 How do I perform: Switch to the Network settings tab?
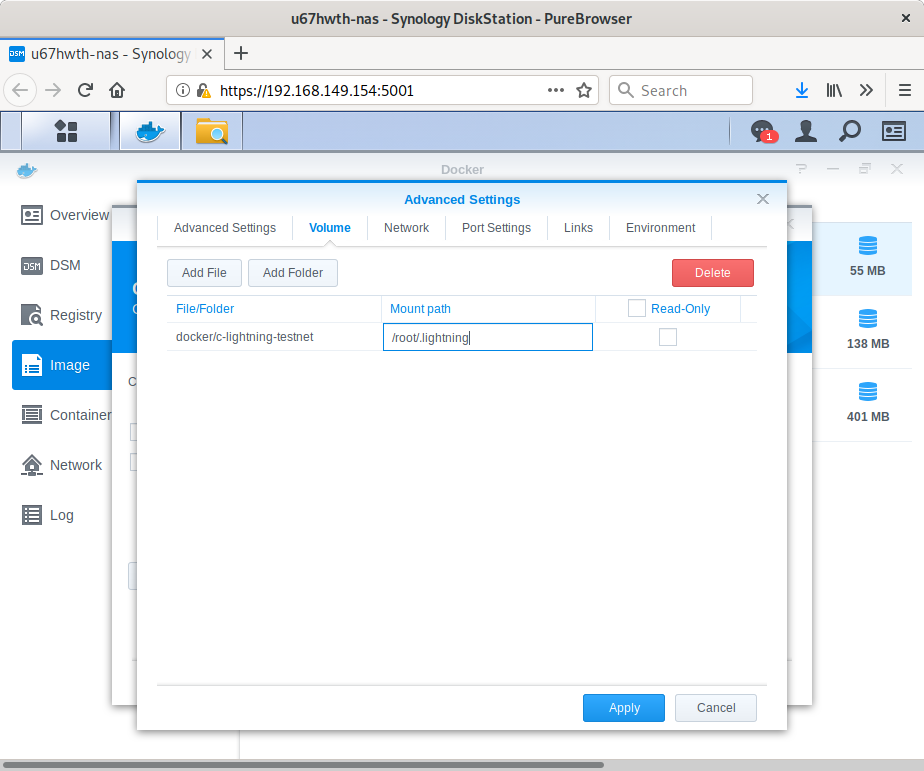(x=406, y=228)
